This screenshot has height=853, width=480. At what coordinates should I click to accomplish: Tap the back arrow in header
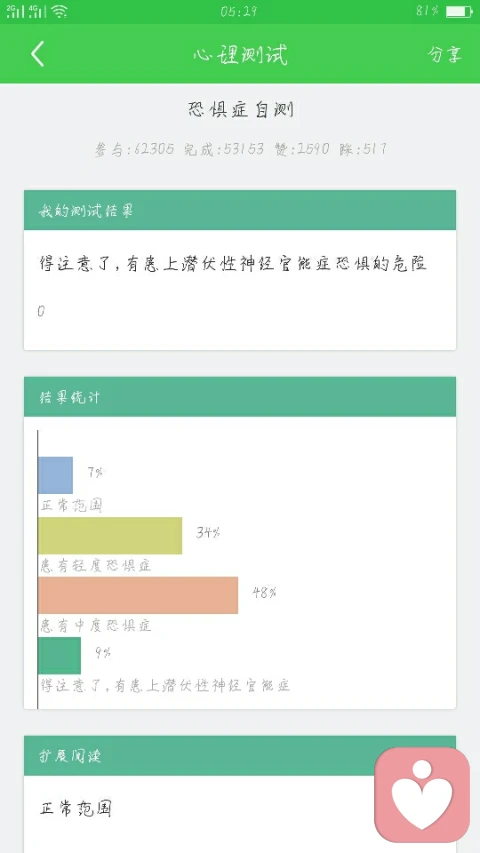point(38,54)
